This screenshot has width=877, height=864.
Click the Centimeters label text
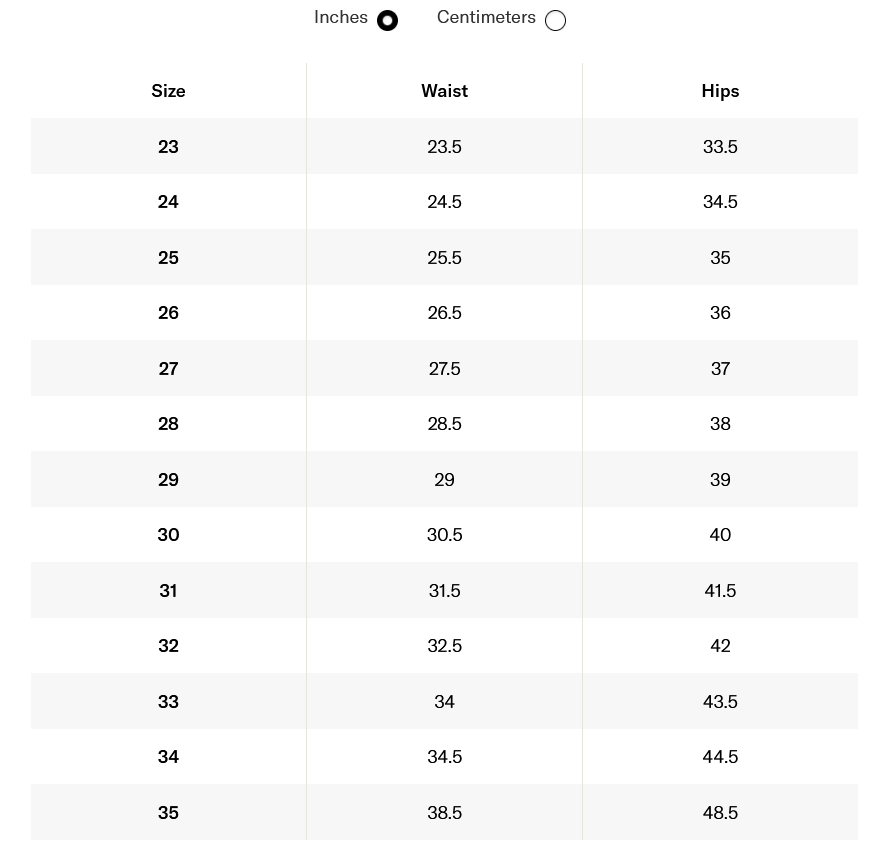pyautogui.click(x=486, y=18)
